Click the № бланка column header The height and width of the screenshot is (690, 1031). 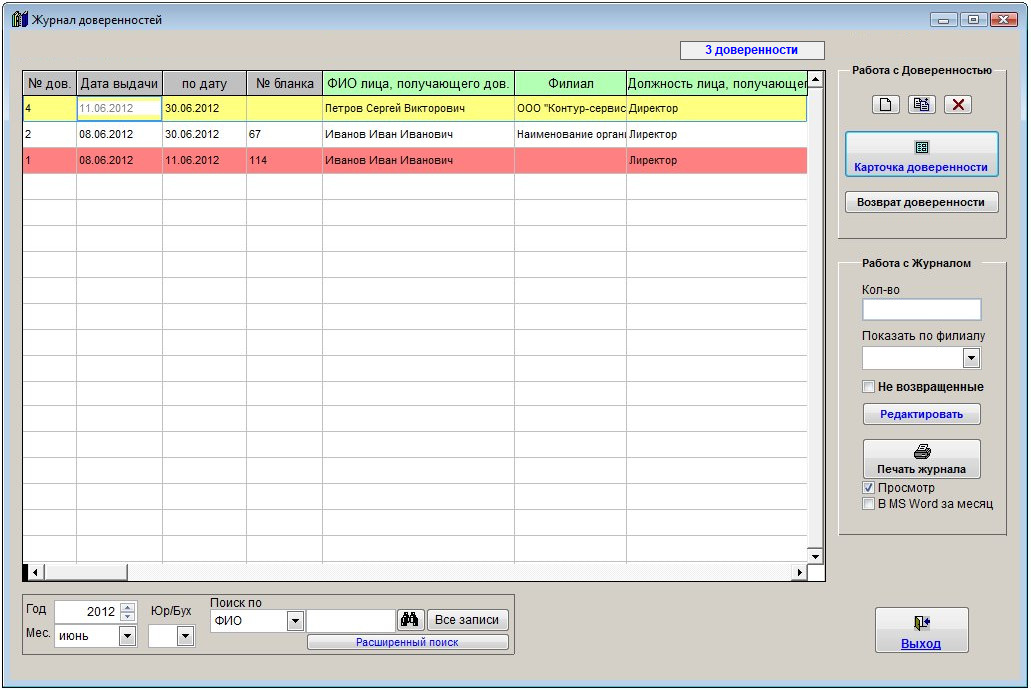pyautogui.click(x=285, y=84)
